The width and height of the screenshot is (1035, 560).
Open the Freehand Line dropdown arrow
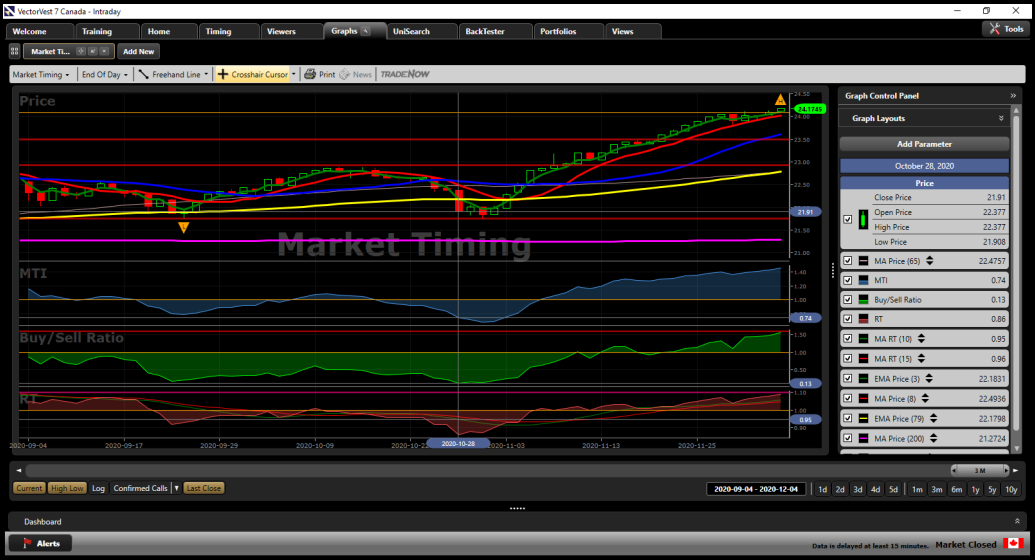pyautogui.click(x=206, y=75)
